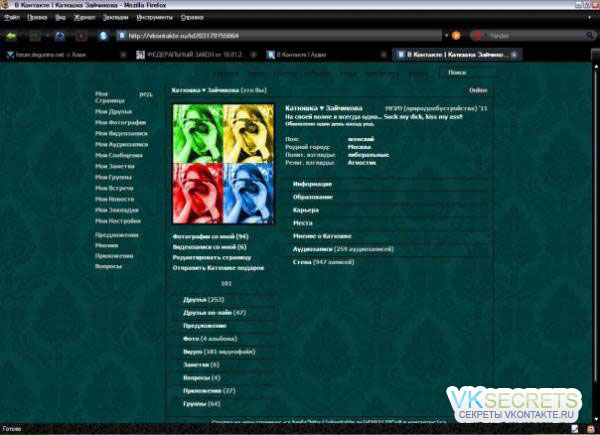Screen dimensions: 600x435
Task: Click the red Stop loading icon
Action: tap(81, 36)
